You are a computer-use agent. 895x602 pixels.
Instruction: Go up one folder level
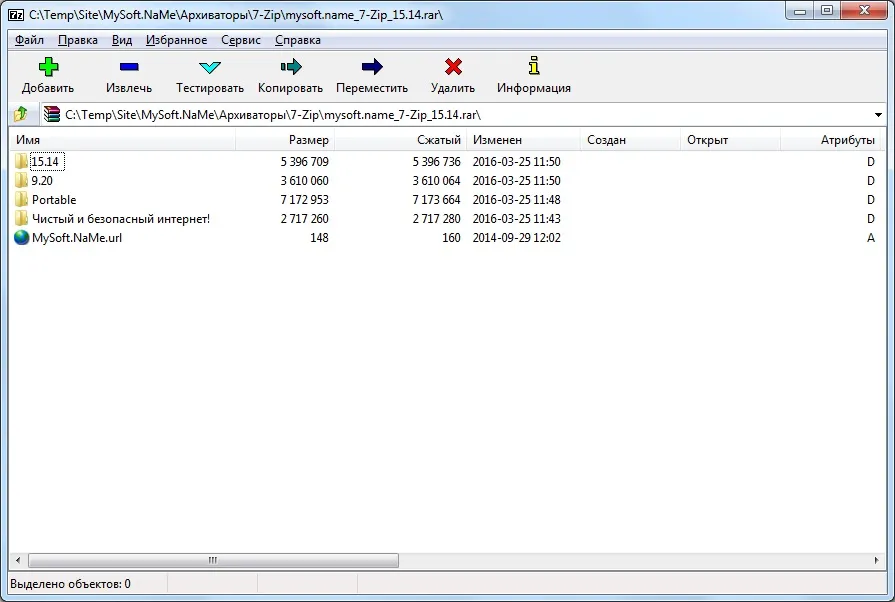pyautogui.click(x=21, y=114)
